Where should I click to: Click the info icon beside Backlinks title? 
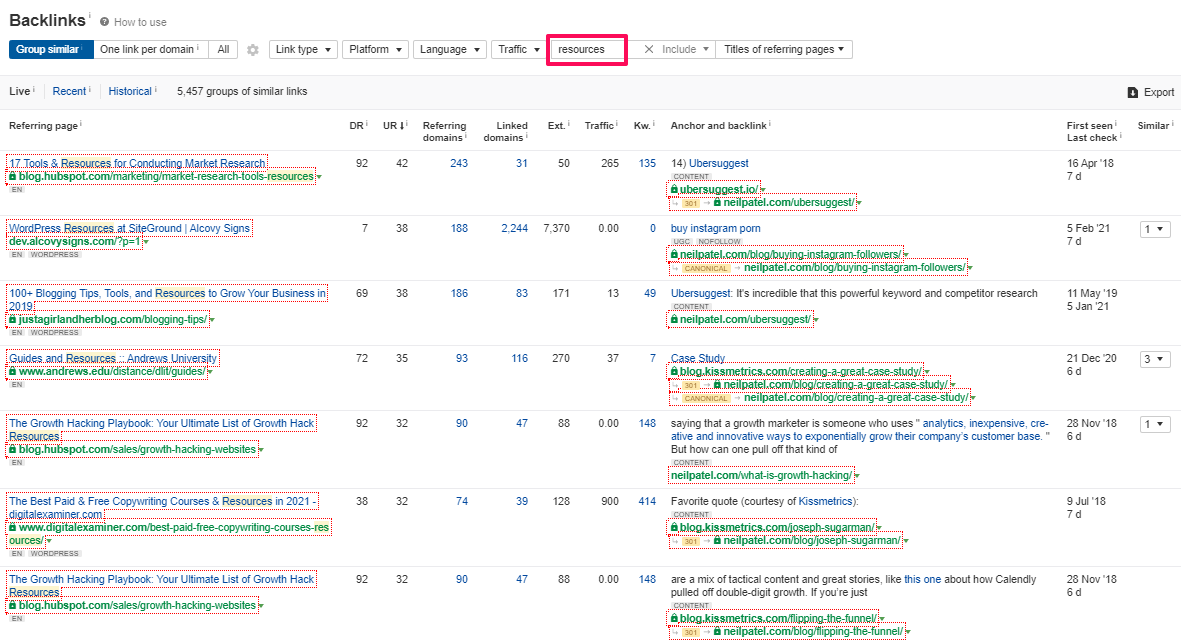tap(90, 17)
